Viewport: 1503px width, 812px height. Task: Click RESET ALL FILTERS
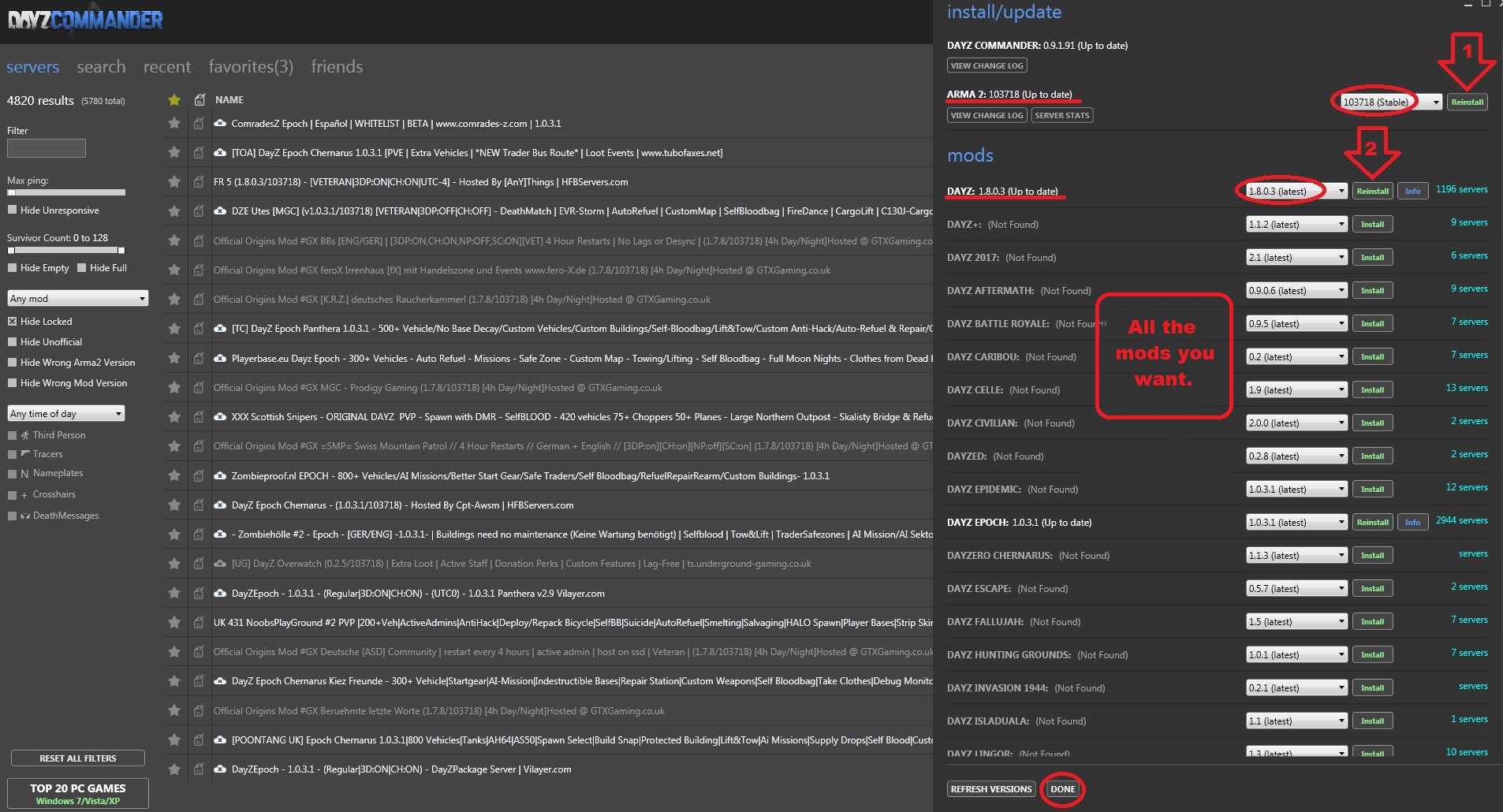click(x=78, y=758)
